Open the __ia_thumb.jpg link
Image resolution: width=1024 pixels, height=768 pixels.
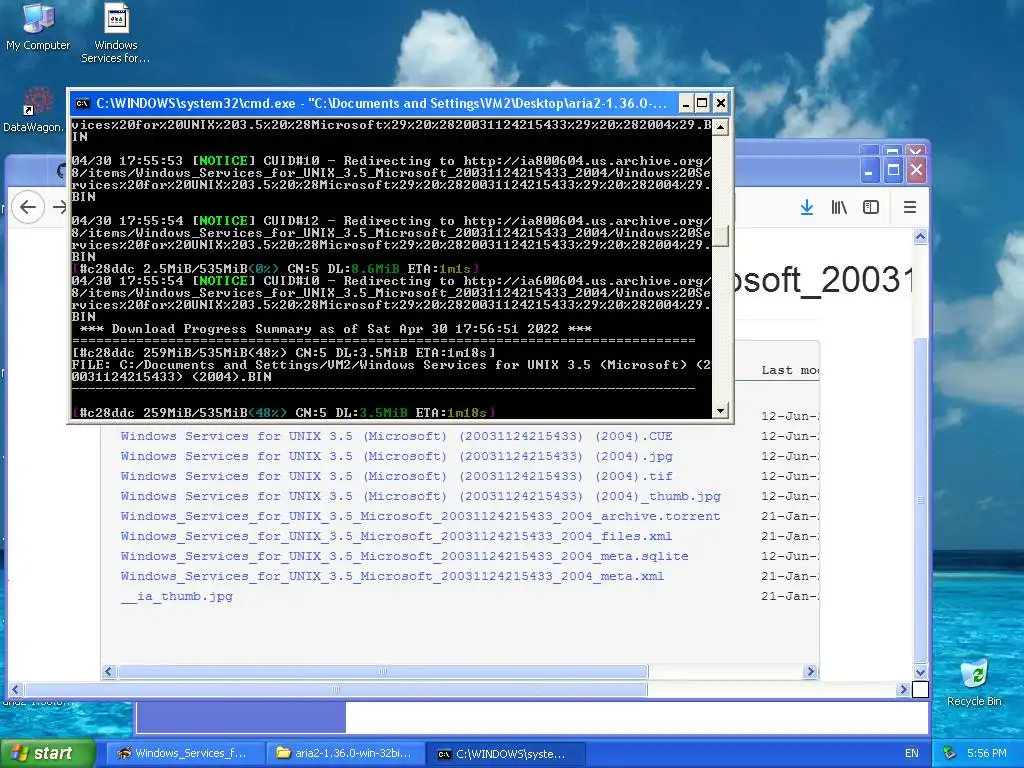(176, 596)
